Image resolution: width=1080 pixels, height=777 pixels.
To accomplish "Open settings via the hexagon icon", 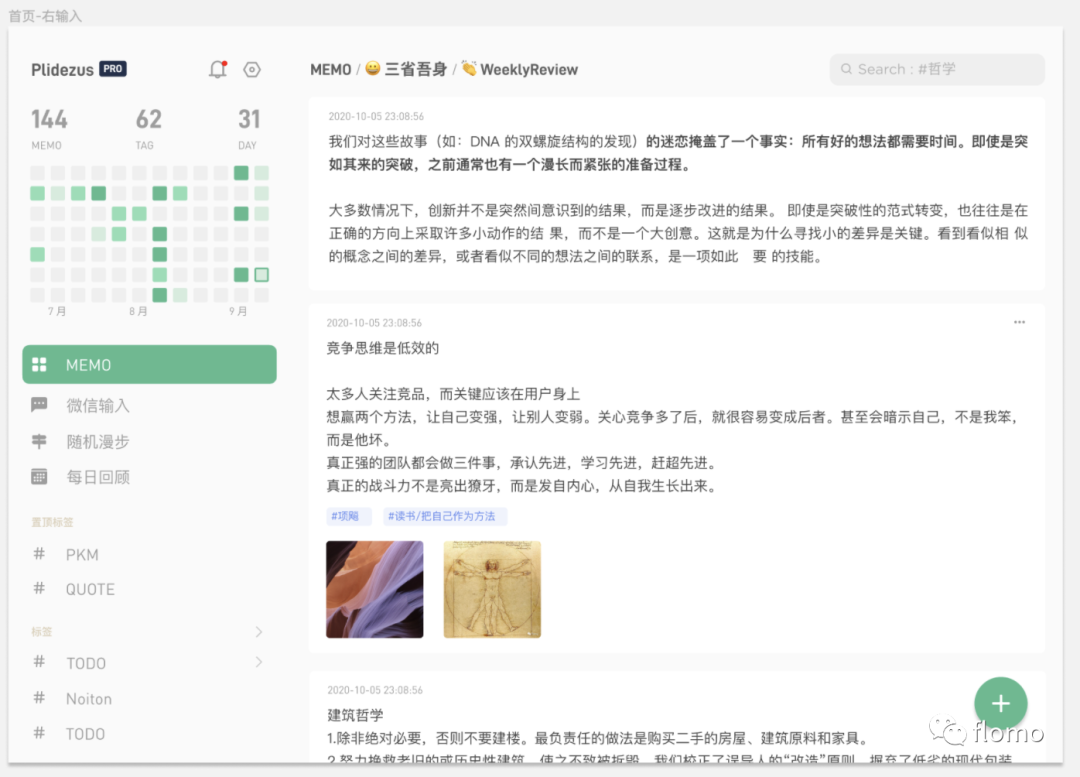I will tap(252, 70).
